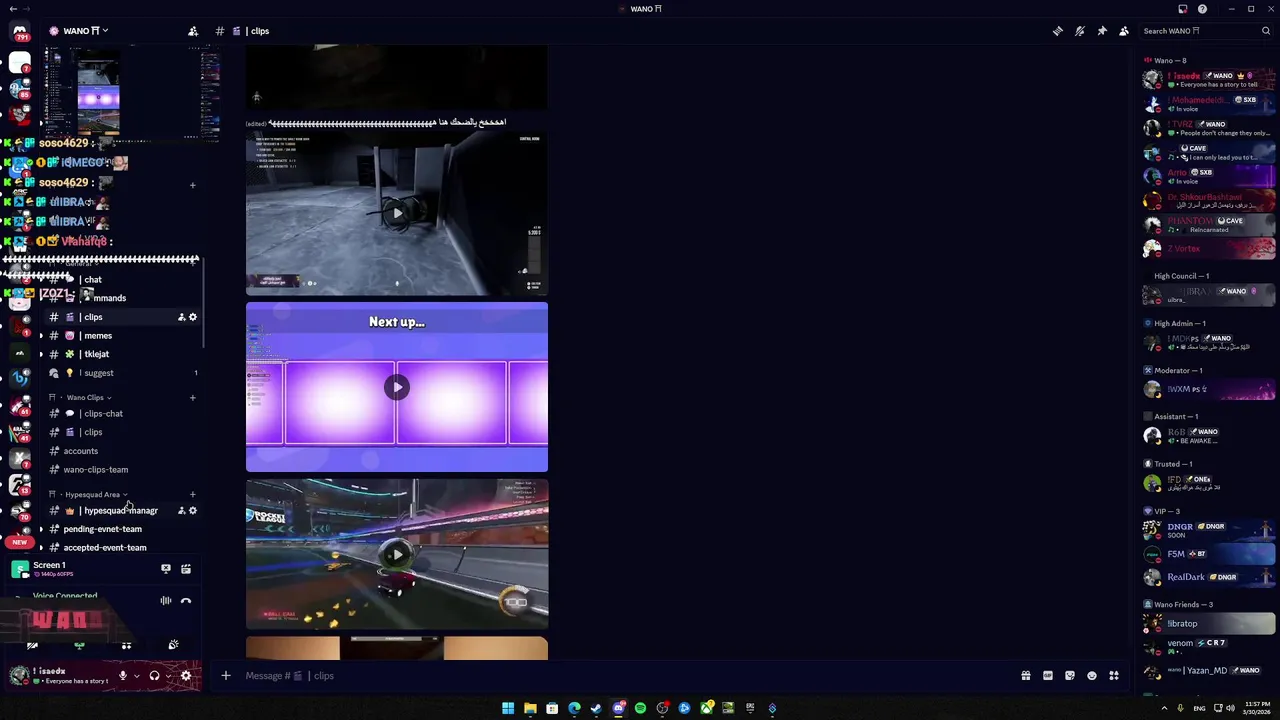1280x720 pixels.
Task: Open settings gear of clips channel
Action: (193, 317)
